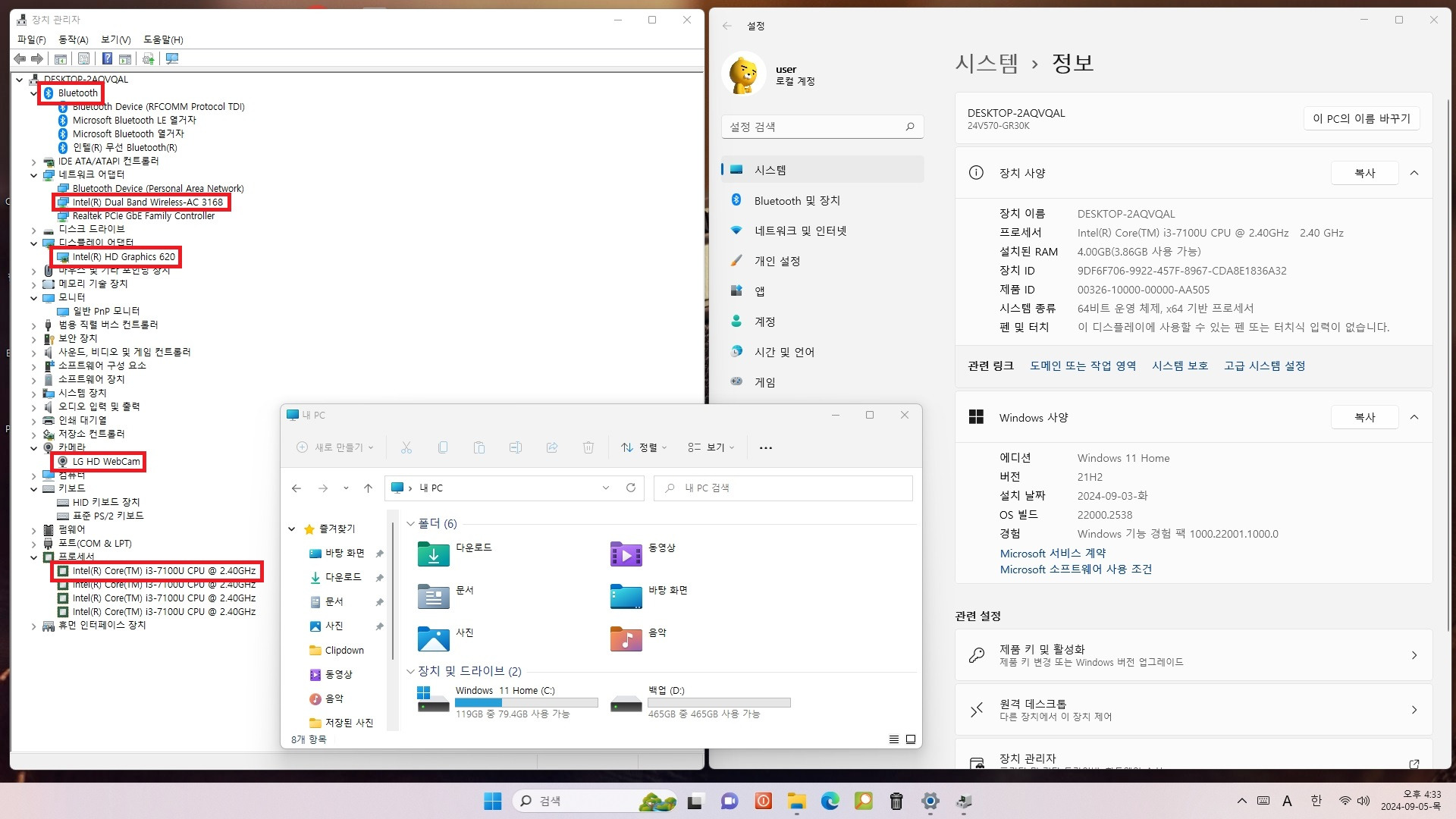Open 제품 키 및 활성화 setting
The height and width of the screenshot is (819, 1456).
(x=1194, y=655)
